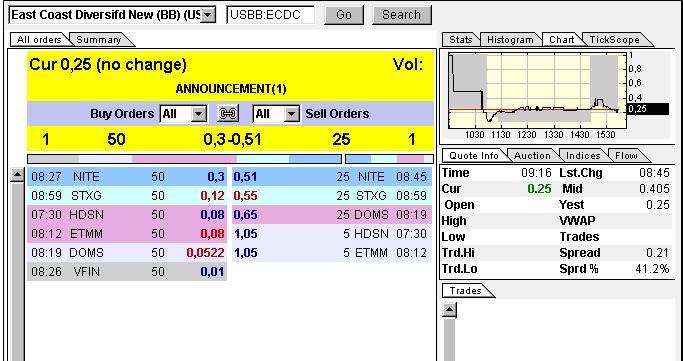Click the order book scroll-up arrow
Screen dimensions: 683x361
(x=17, y=175)
